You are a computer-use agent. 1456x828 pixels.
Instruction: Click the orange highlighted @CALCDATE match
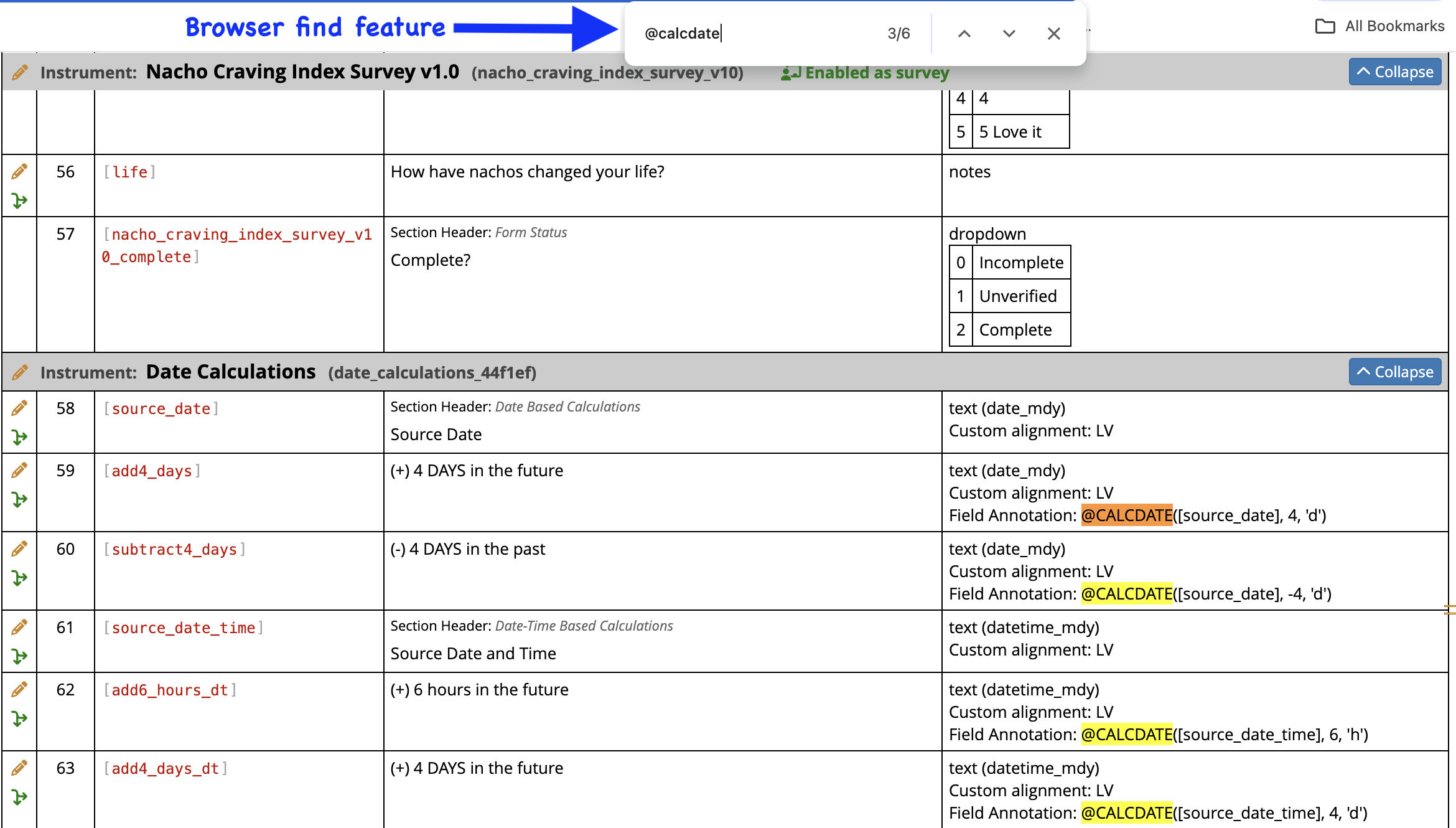[1127, 515]
